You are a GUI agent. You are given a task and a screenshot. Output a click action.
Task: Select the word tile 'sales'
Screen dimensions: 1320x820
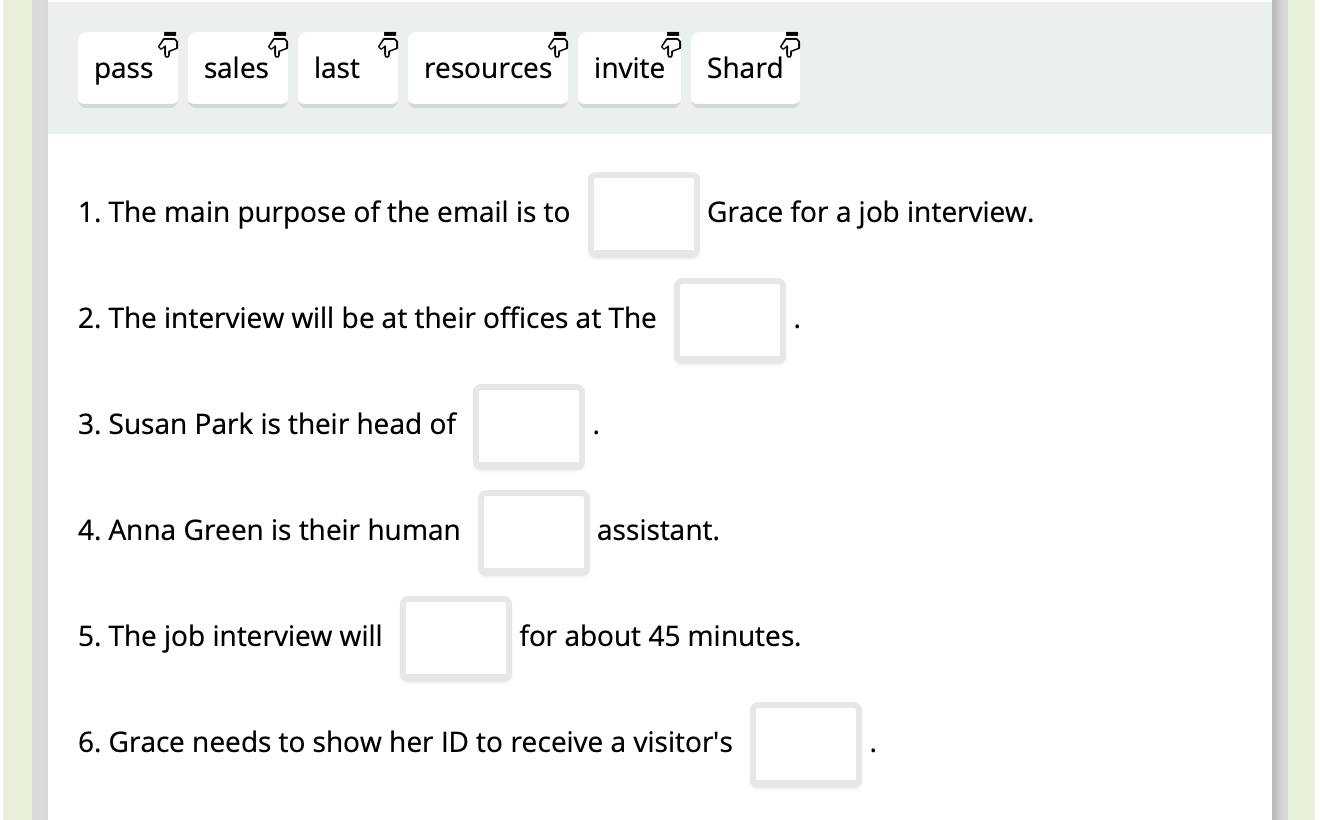(236, 69)
